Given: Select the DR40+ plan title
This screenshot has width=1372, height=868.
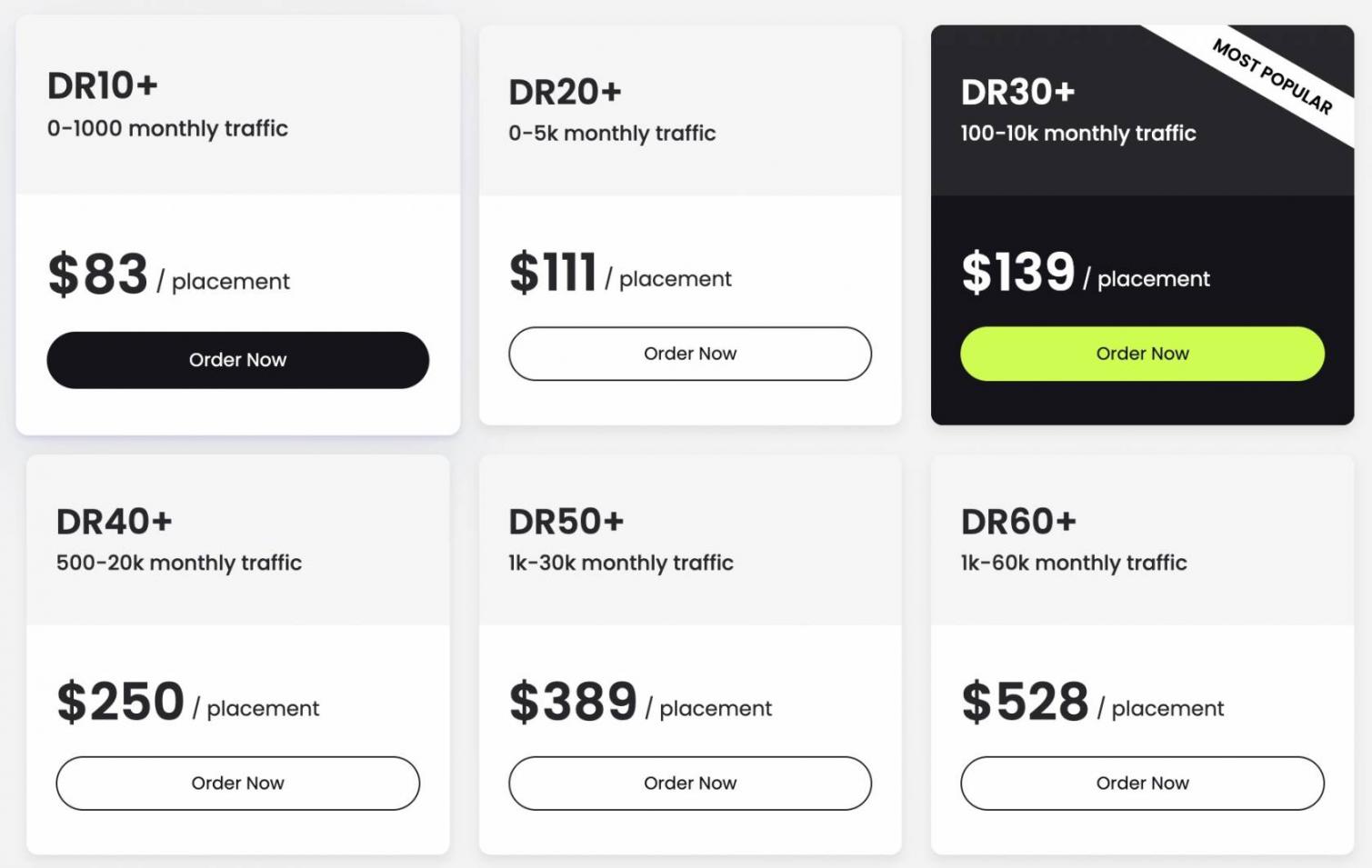Looking at the screenshot, I should 114,522.
